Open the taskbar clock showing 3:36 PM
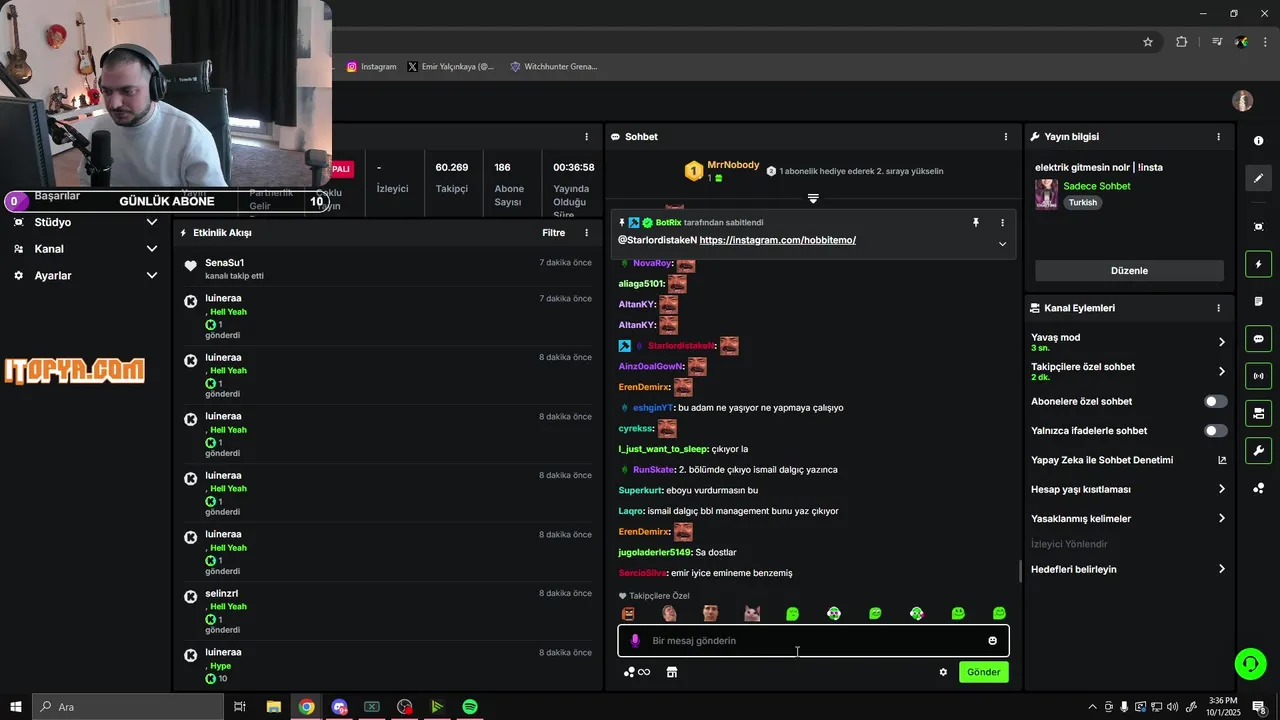 [x=1223, y=706]
